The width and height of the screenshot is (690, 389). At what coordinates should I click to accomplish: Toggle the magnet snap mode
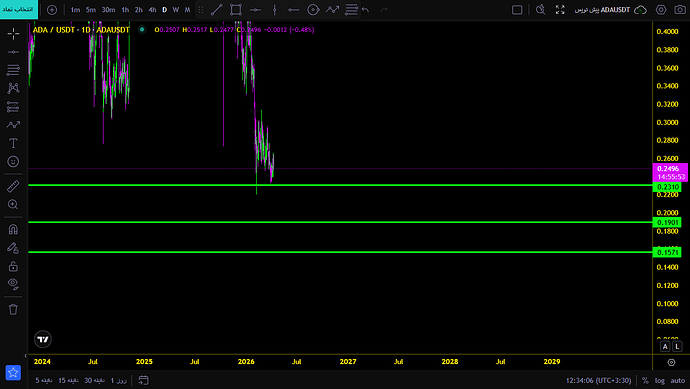point(13,229)
